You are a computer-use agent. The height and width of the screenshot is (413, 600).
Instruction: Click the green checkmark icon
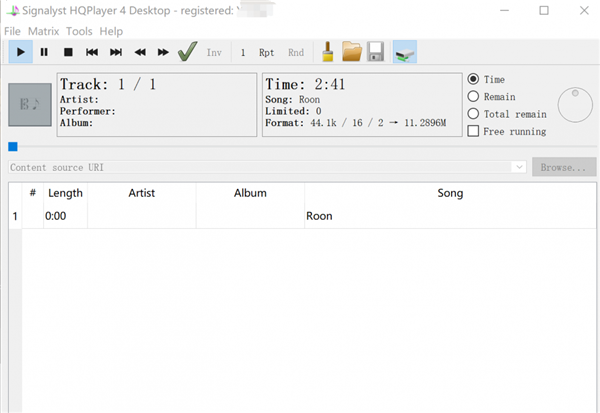click(x=188, y=52)
